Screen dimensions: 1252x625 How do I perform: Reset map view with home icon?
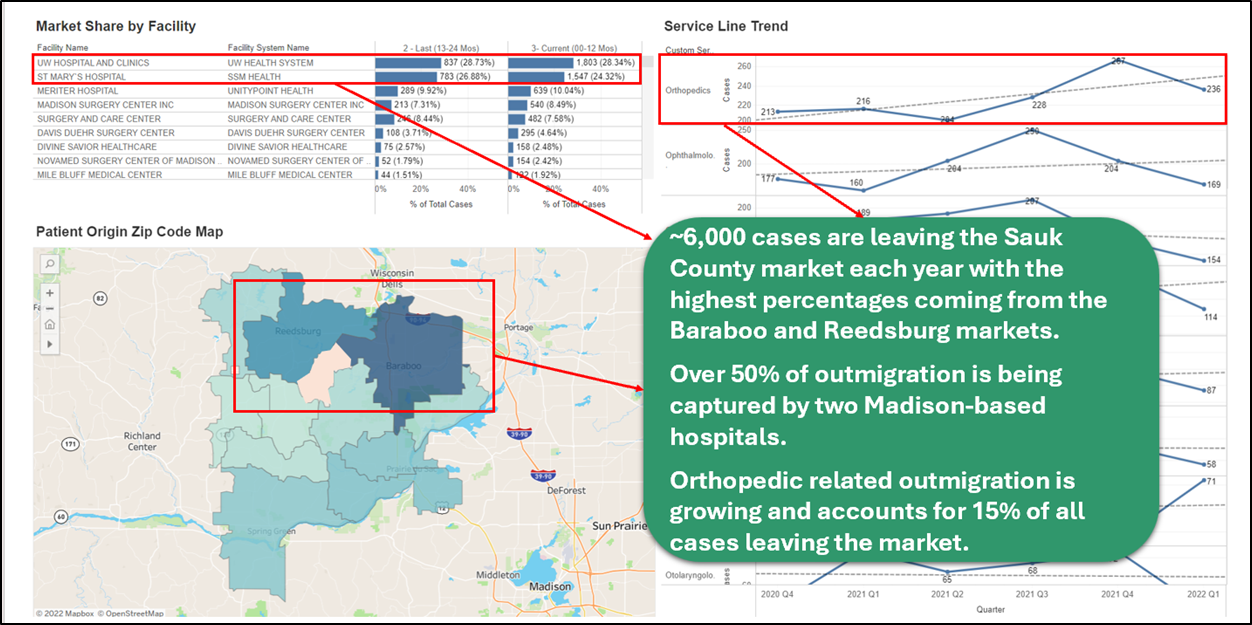pyautogui.click(x=50, y=325)
